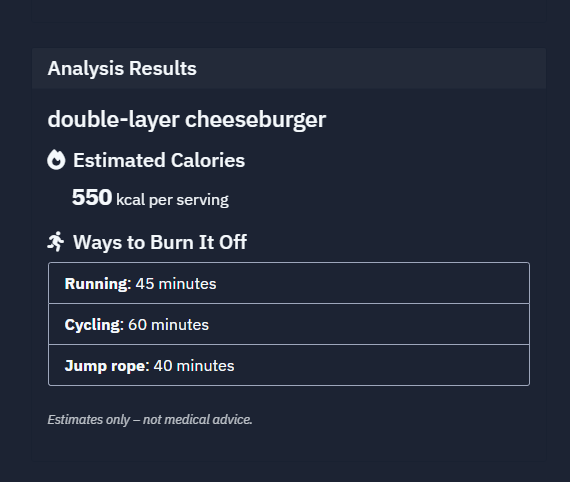Click the 550 calorie value
Viewport: 570px width, 482px height.
point(92,197)
